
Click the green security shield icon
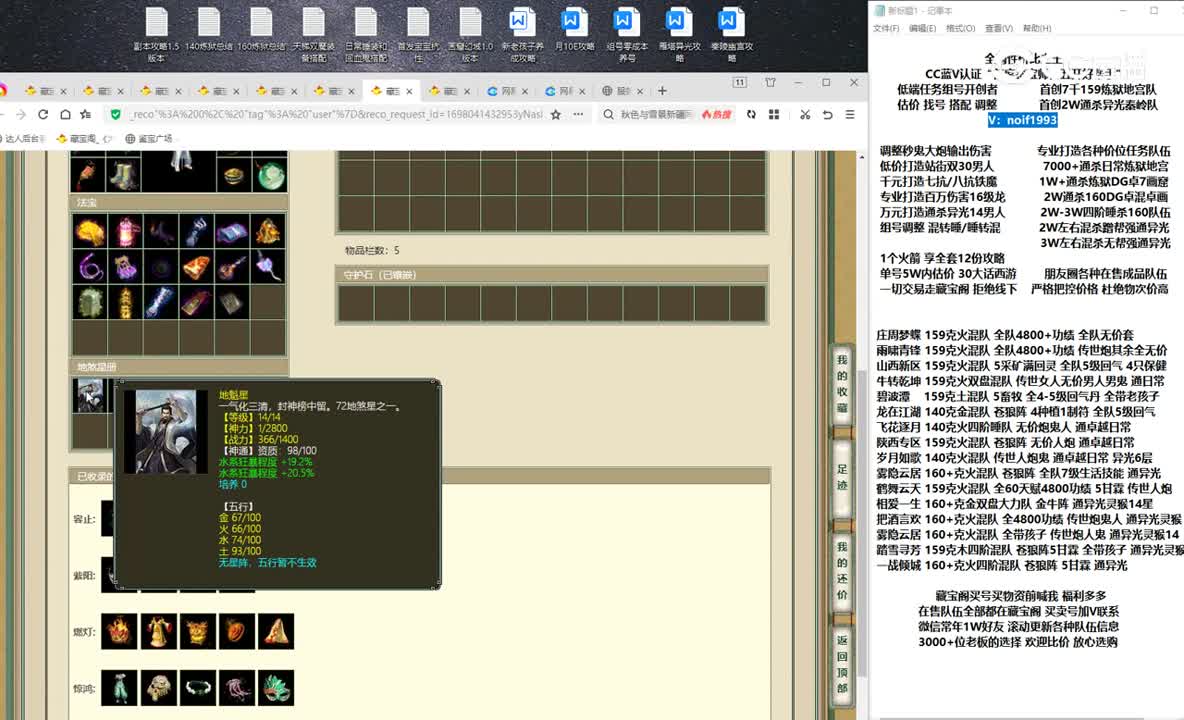[116, 114]
